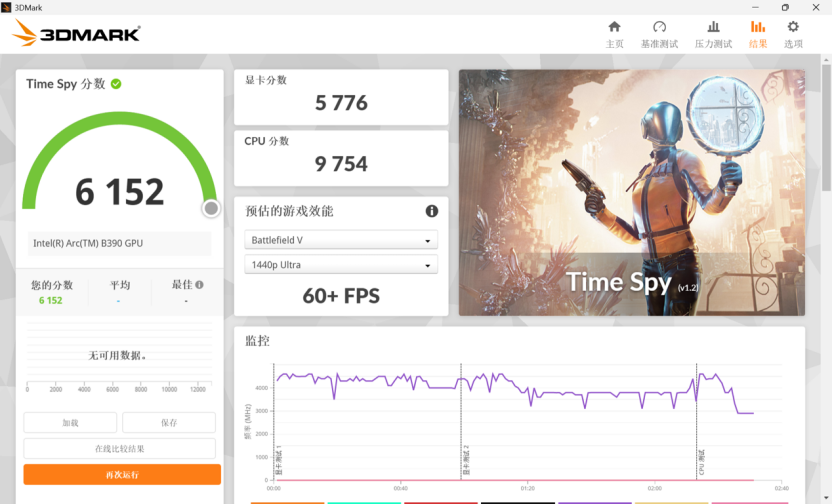832x504 pixels.
Task: Click the CPU 分数 label
Action: pos(267,141)
